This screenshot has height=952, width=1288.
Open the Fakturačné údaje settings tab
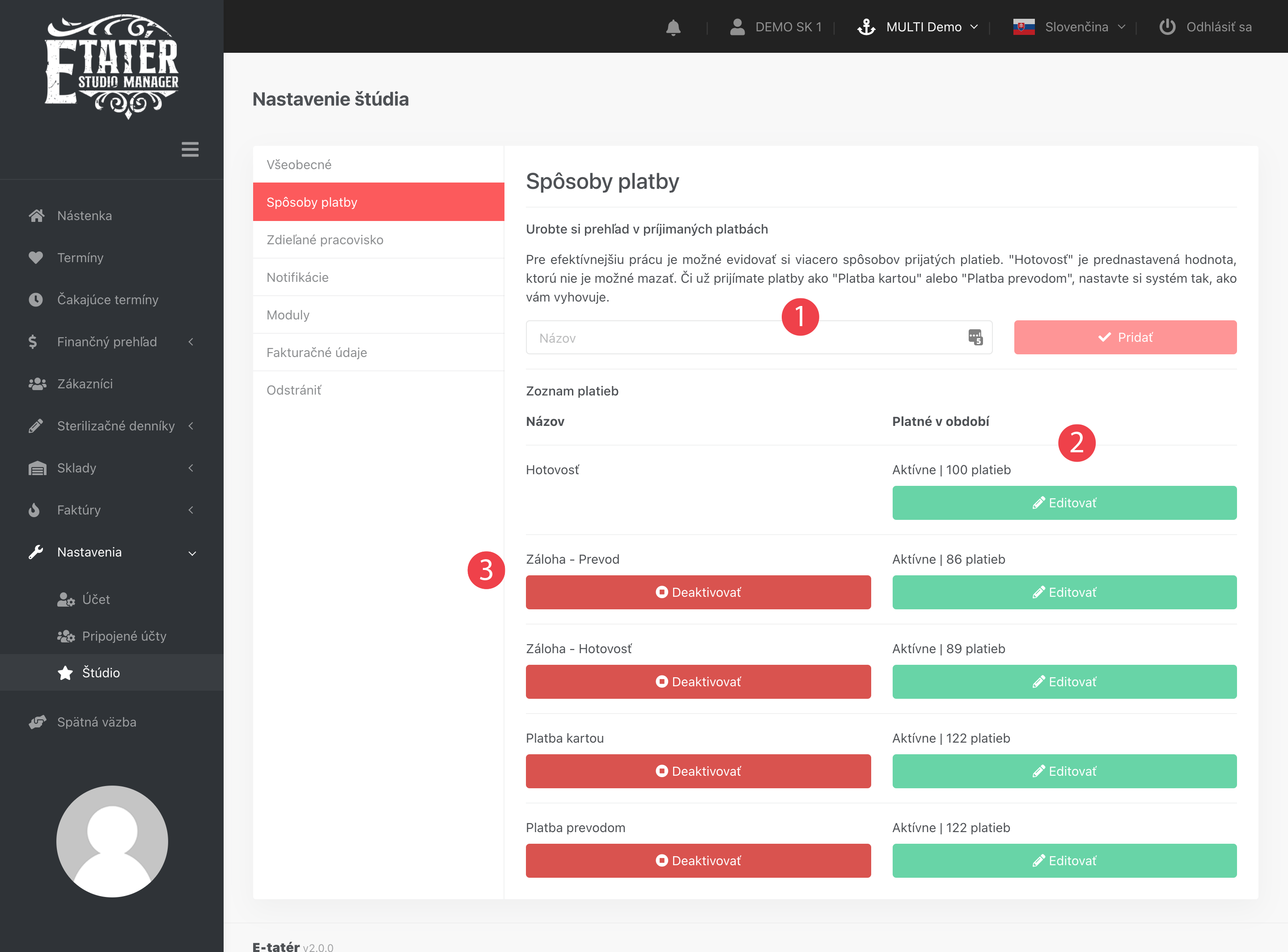[x=316, y=353]
